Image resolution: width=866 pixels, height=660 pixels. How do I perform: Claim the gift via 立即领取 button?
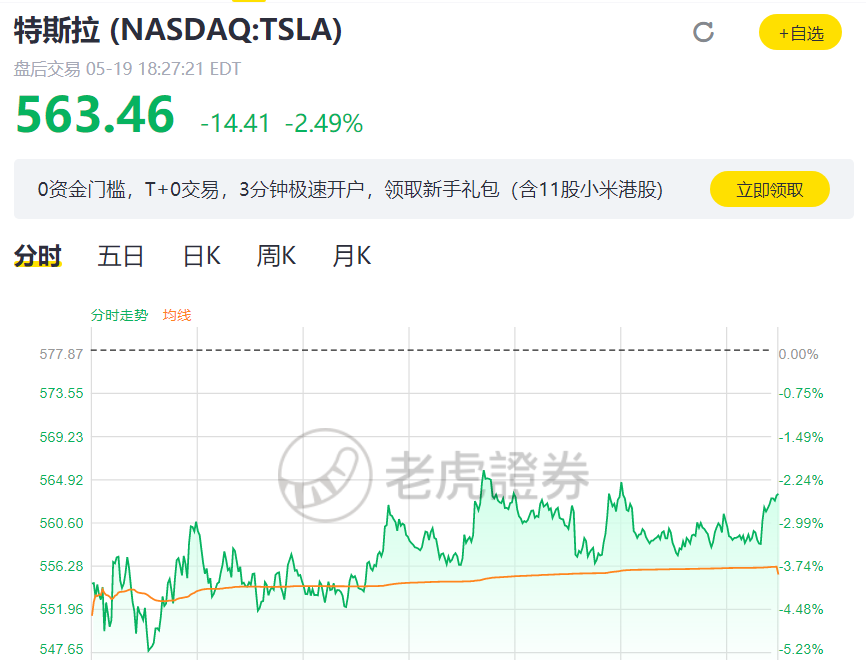click(x=769, y=188)
